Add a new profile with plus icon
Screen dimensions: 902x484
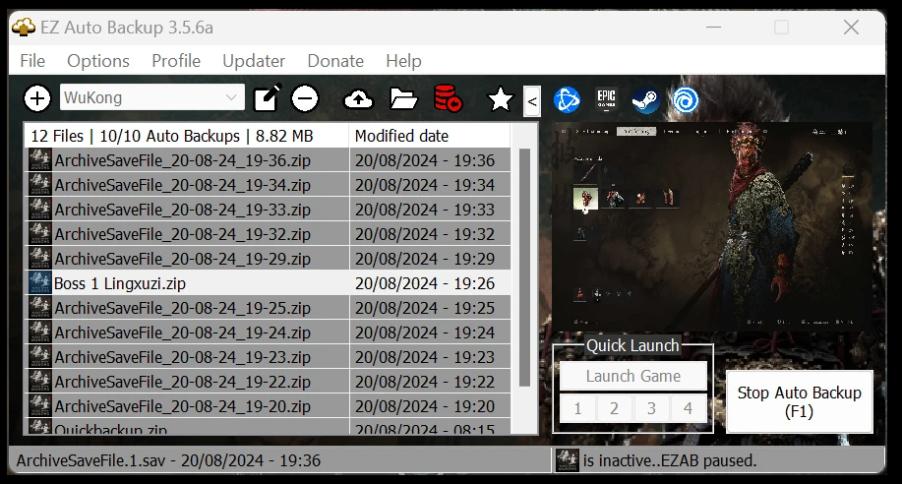pyautogui.click(x=37, y=98)
